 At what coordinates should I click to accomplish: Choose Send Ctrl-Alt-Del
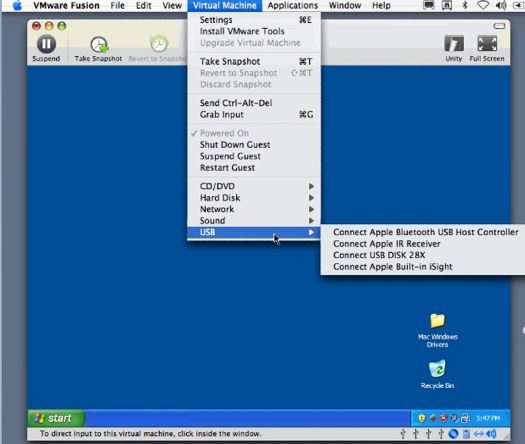[254, 103]
